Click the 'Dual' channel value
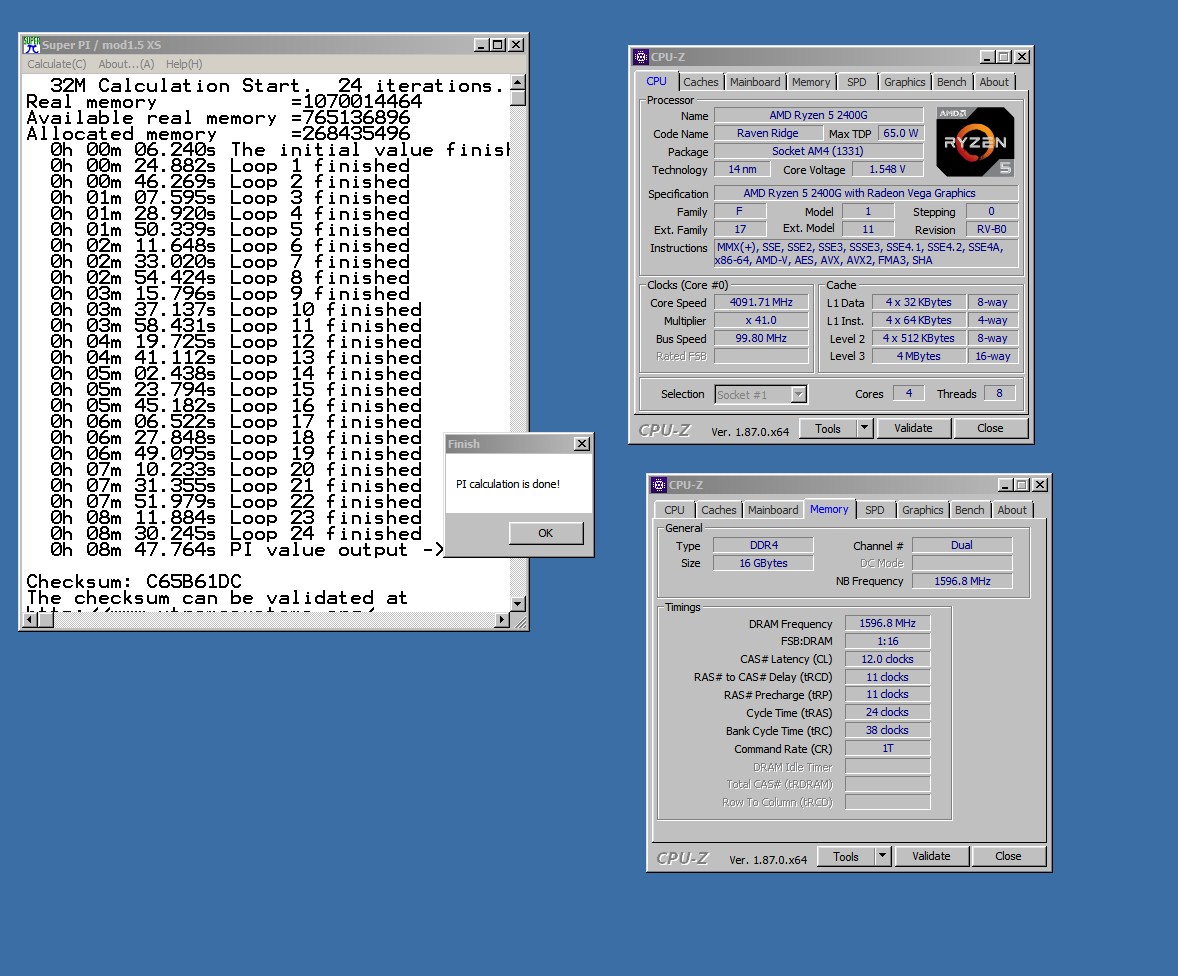Viewport: 1178px width, 976px height. coord(962,545)
